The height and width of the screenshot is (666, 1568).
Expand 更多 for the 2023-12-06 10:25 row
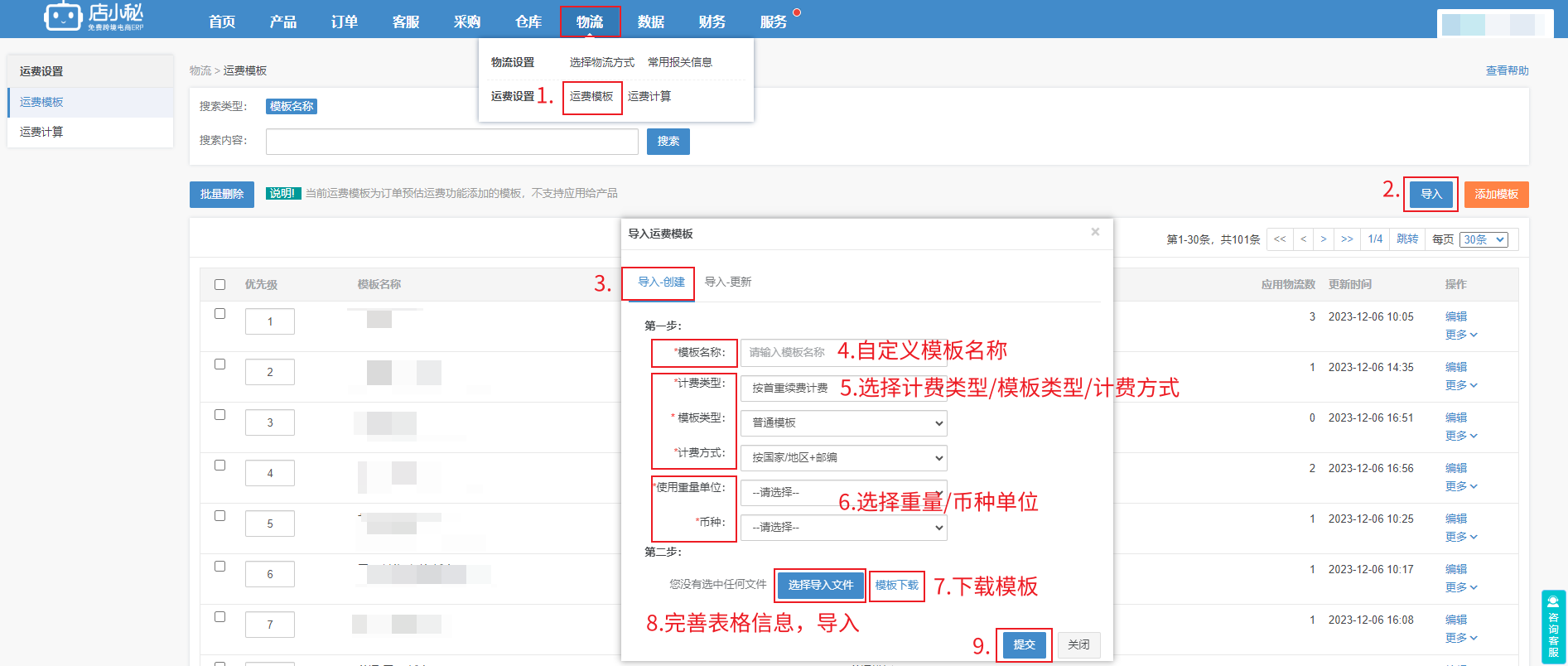coord(1461,537)
